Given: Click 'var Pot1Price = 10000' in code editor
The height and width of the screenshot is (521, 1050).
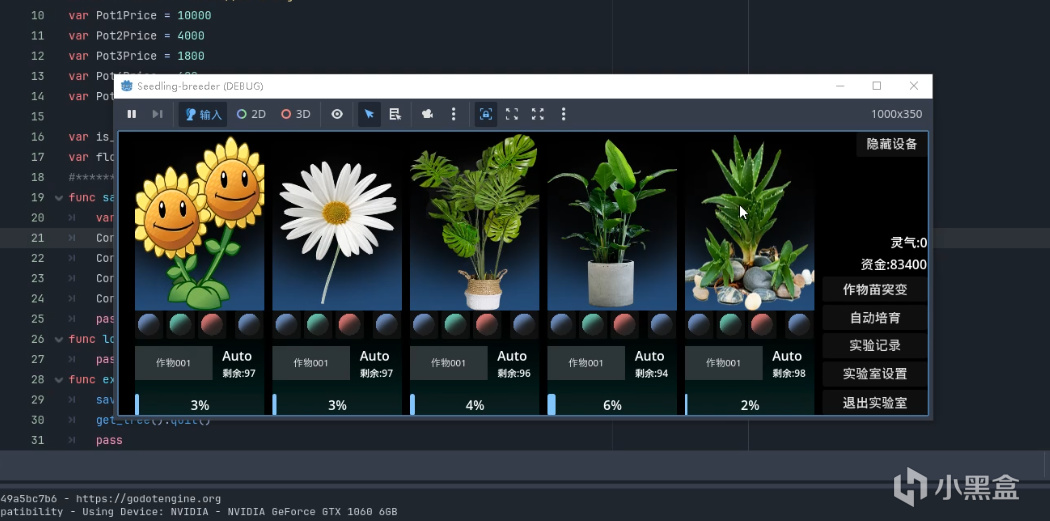Looking at the screenshot, I should coord(140,15).
